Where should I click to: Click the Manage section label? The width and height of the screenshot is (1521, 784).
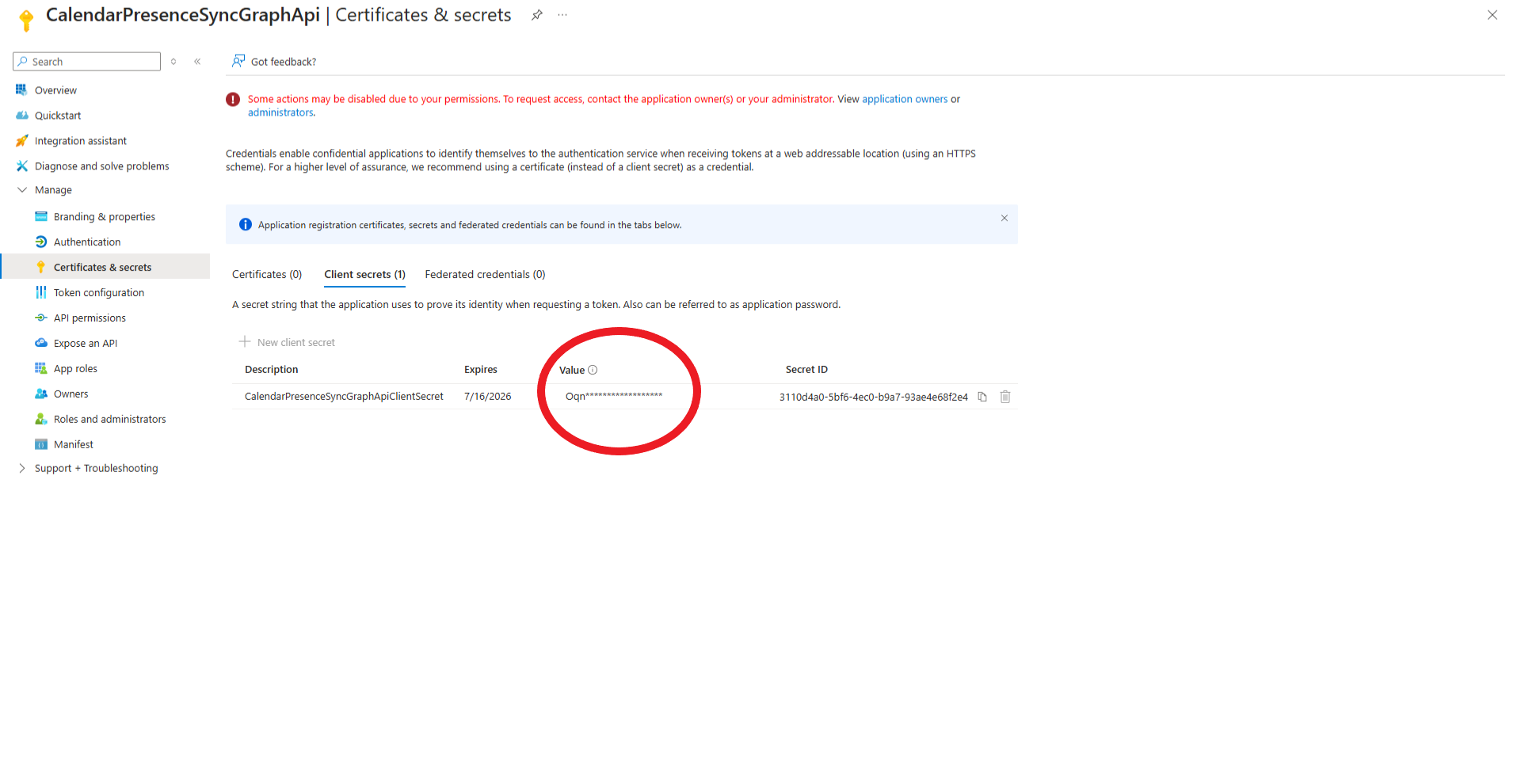click(x=53, y=190)
